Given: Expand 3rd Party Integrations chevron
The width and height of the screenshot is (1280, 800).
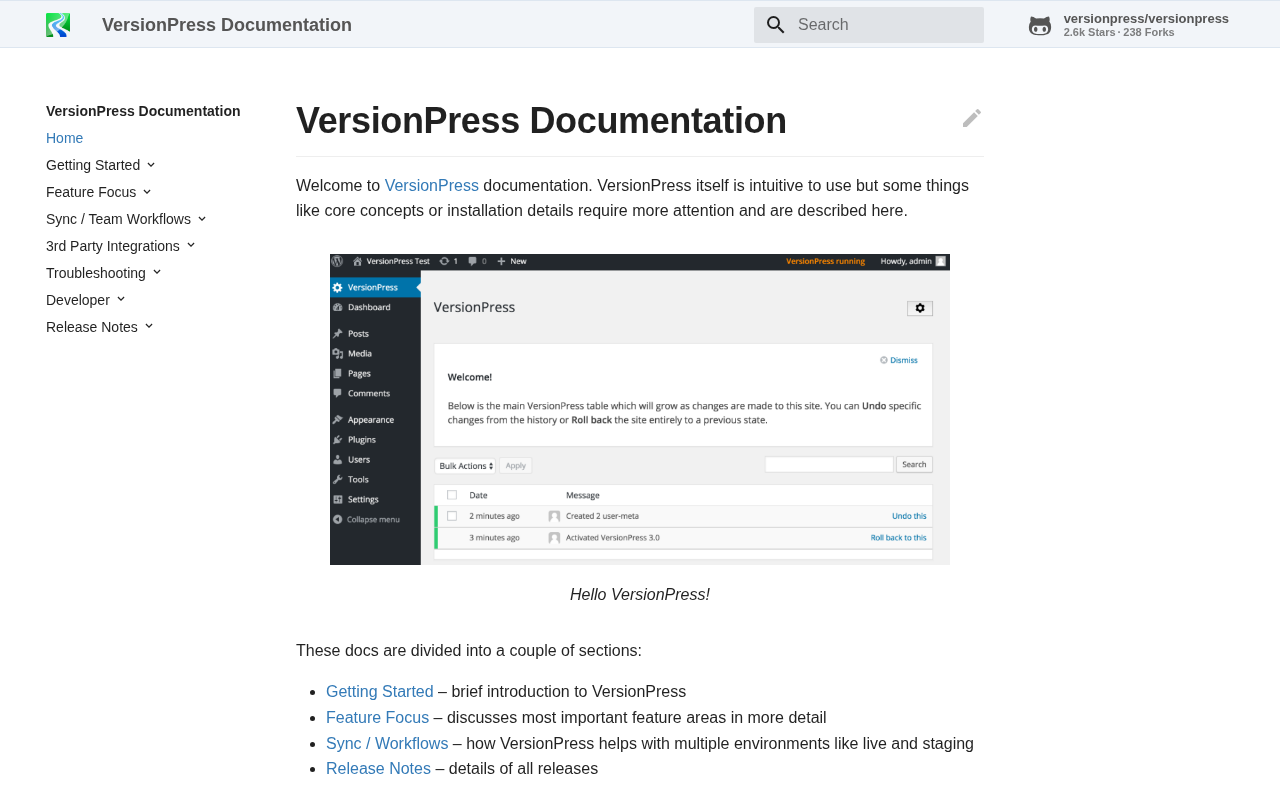Looking at the screenshot, I should pyautogui.click(x=191, y=246).
